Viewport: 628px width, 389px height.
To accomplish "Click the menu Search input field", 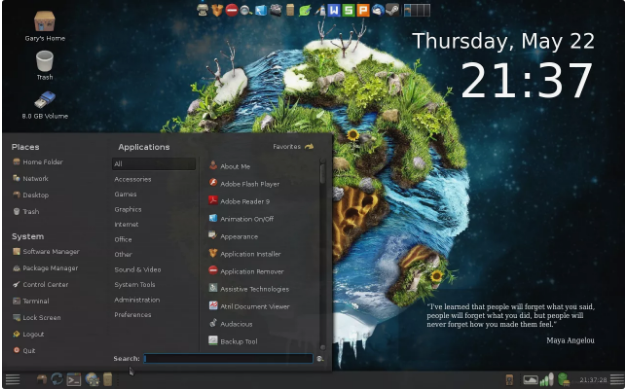I will tap(228, 359).
